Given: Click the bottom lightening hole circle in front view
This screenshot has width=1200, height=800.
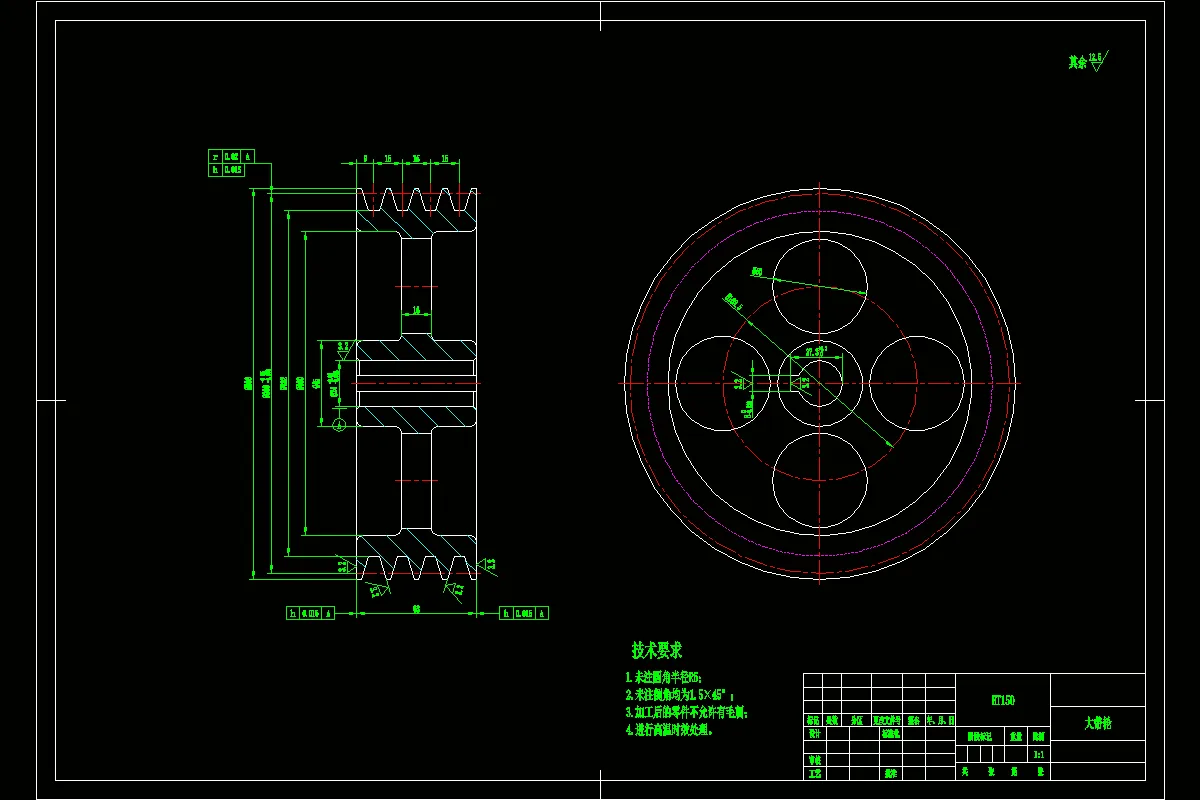Looking at the screenshot, I should tap(820, 479).
